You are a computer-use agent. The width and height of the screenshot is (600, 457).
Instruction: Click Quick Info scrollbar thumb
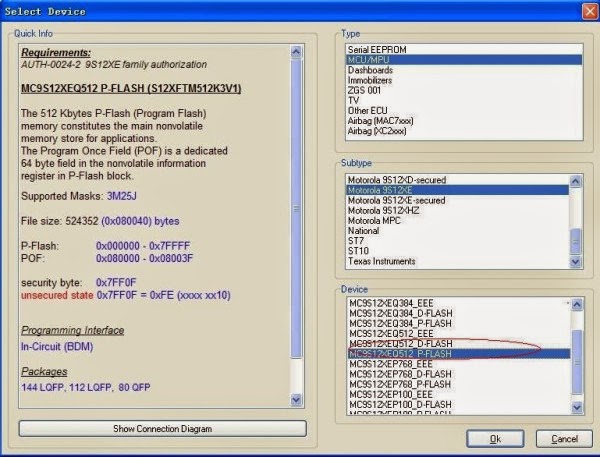296,209
